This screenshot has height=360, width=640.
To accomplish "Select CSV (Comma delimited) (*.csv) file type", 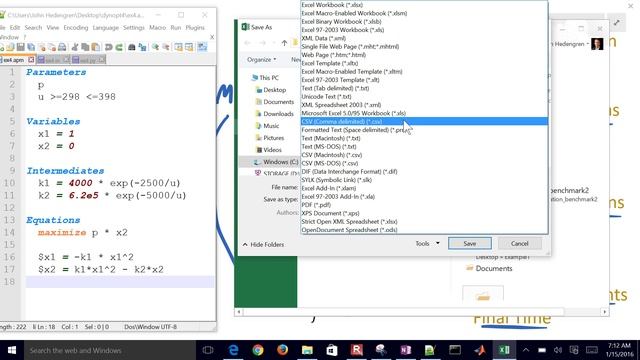I will [x=424, y=121].
